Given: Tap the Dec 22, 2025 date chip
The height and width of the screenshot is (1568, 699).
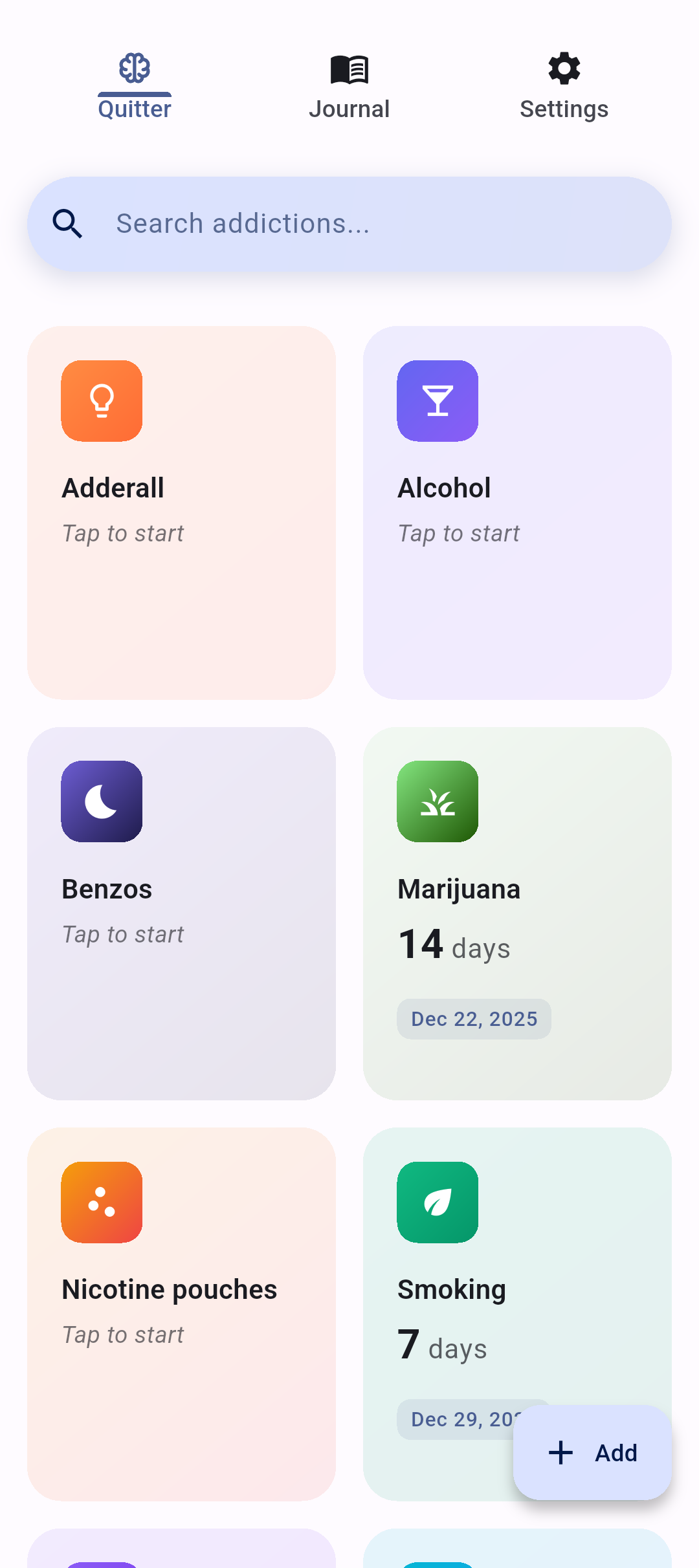Looking at the screenshot, I should (x=474, y=1019).
